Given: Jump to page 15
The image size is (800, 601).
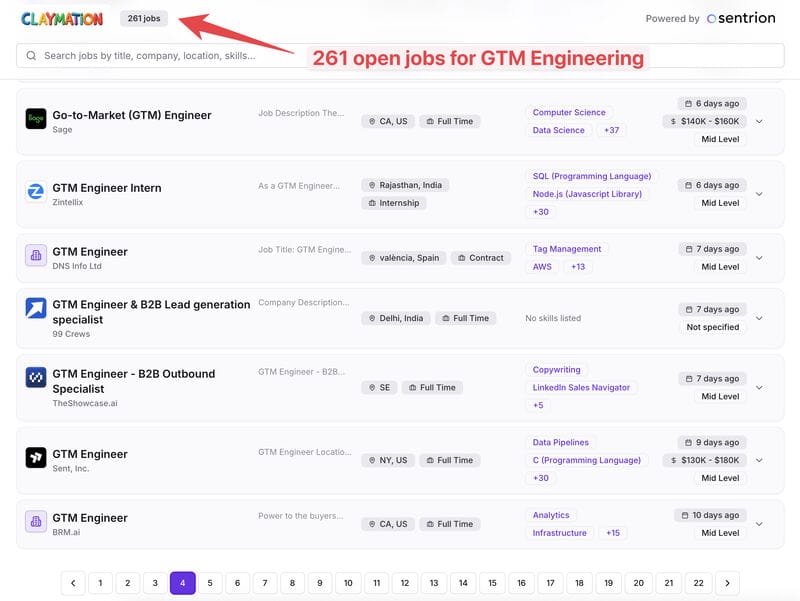Looking at the screenshot, I should point(492,583).
